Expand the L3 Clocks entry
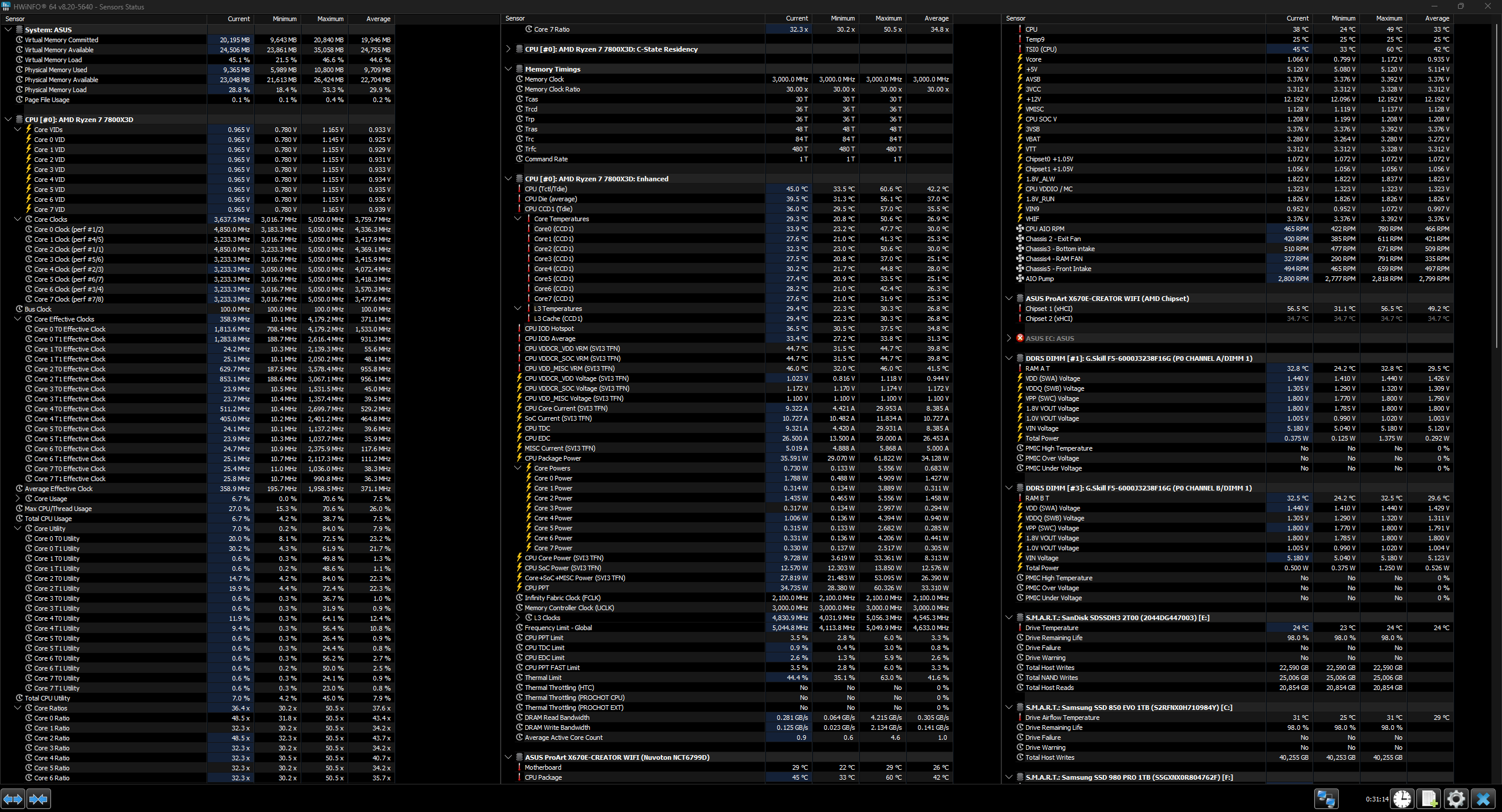 coord(518,618)
